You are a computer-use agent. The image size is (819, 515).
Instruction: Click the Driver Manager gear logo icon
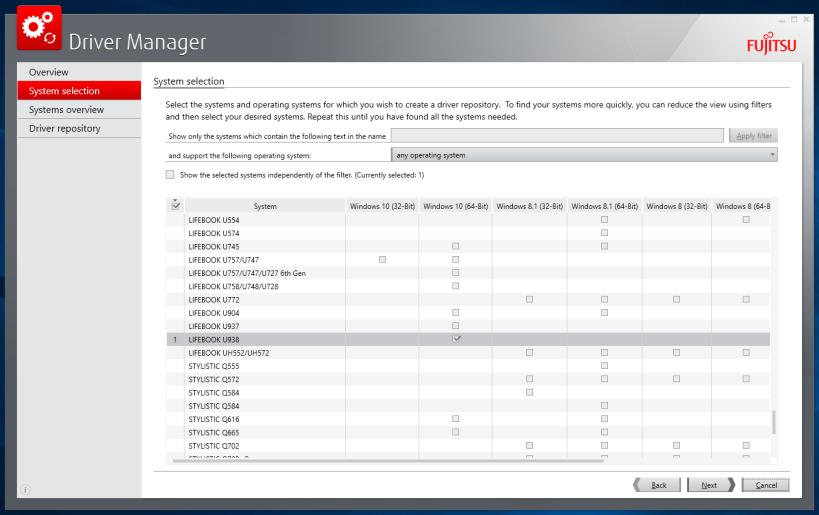point(39,28)
